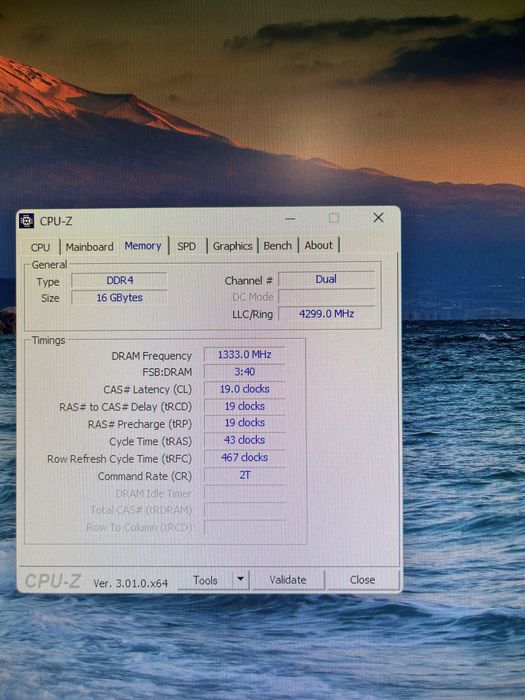Click the CPU-Z app icon in title bar

27,221
